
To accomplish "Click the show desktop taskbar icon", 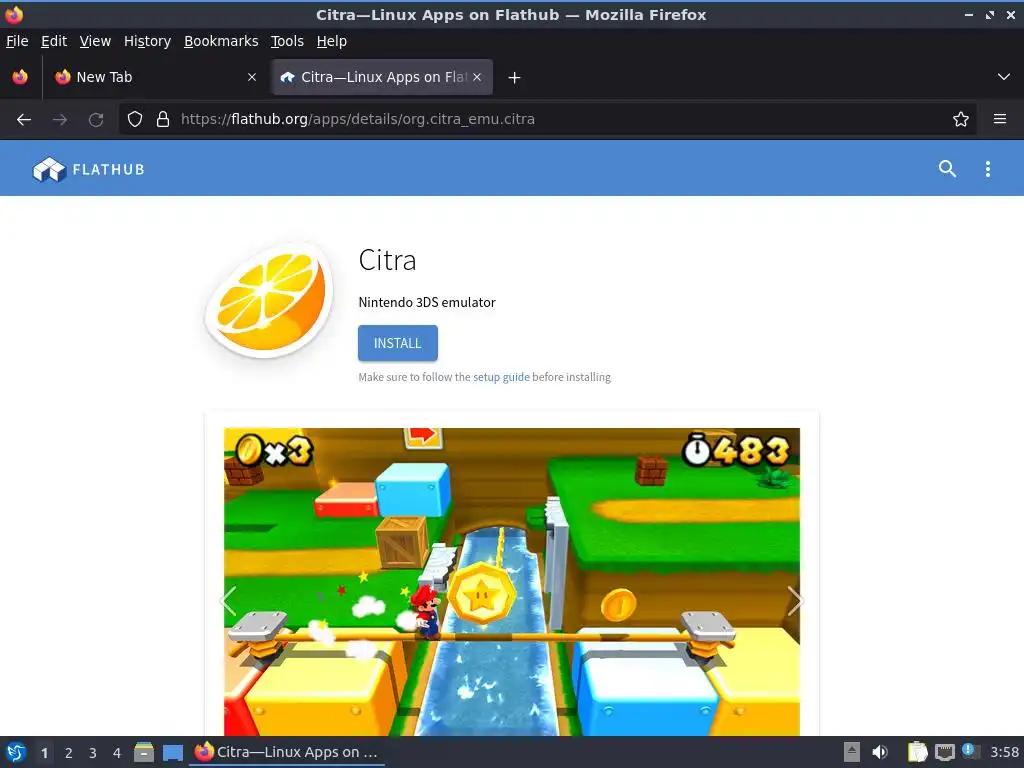I will pyautogui.click(x=173, y=752).
